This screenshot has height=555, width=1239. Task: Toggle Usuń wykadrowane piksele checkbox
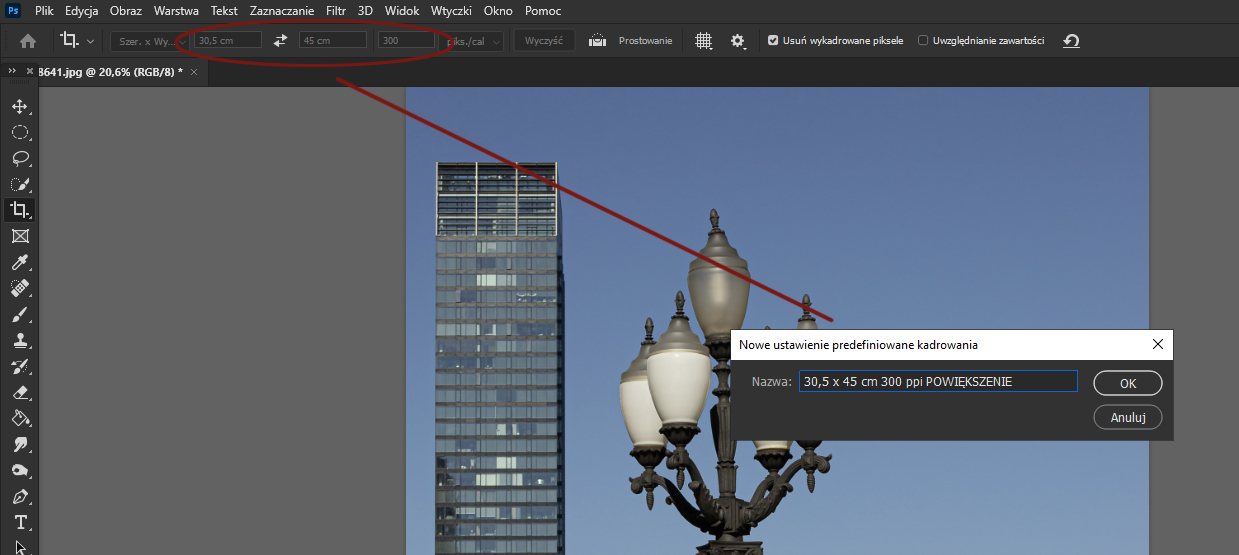[773, 41]
